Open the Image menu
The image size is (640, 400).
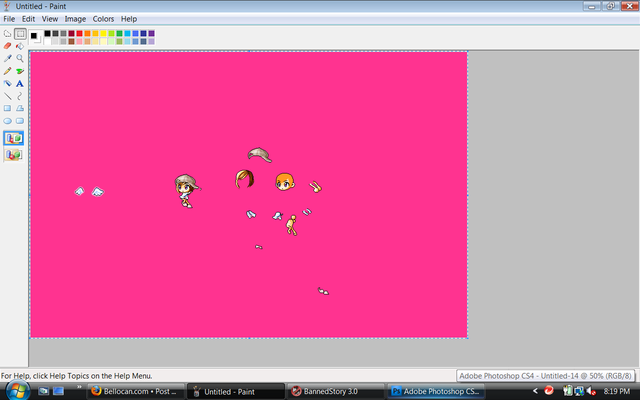tap(75, 19)
